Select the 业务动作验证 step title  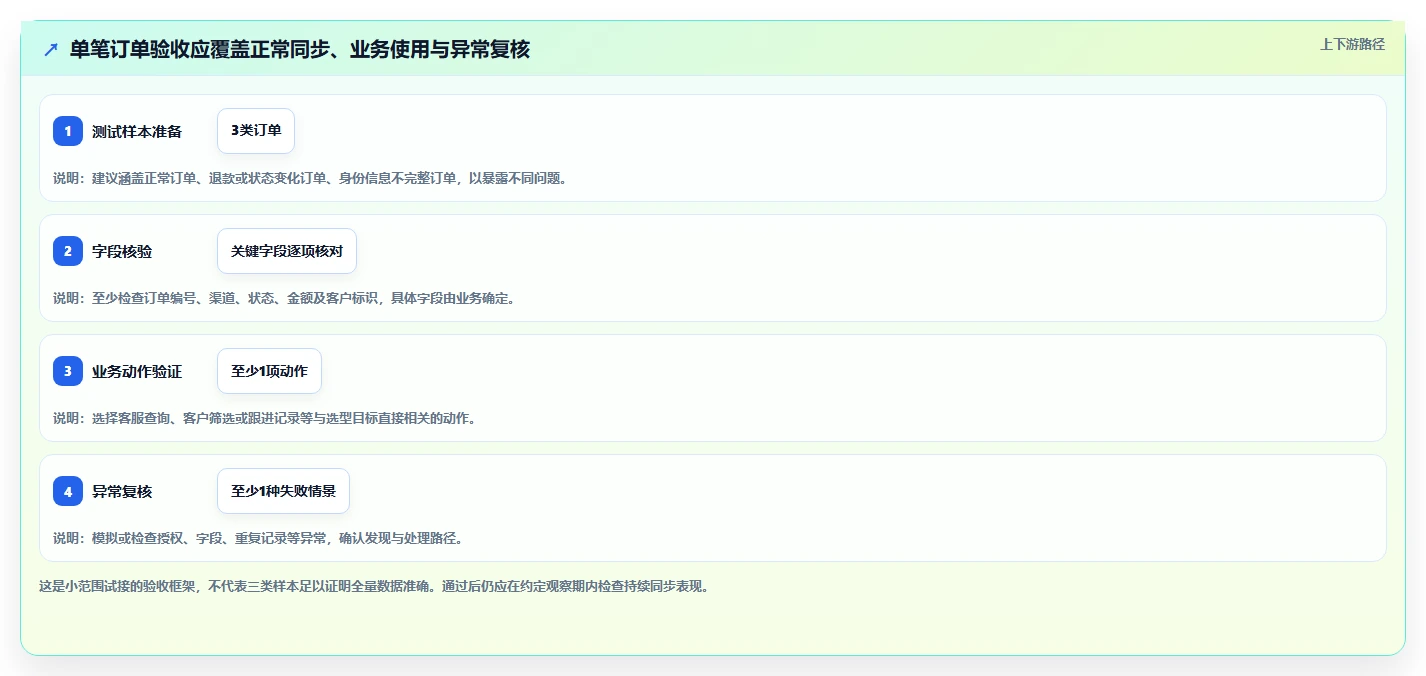click(x=137, y=371)
